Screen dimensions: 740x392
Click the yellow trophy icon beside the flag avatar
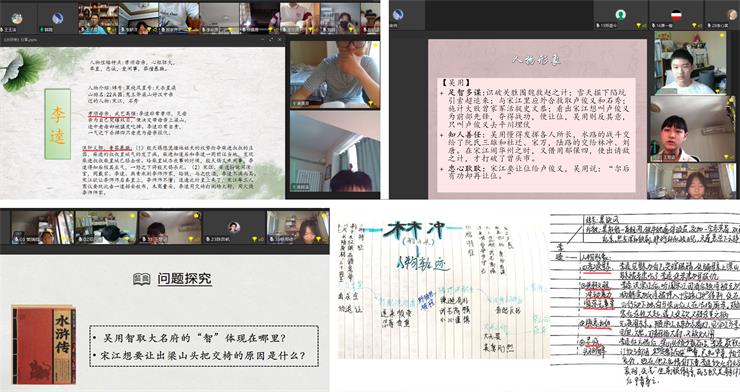pos(693,25)
